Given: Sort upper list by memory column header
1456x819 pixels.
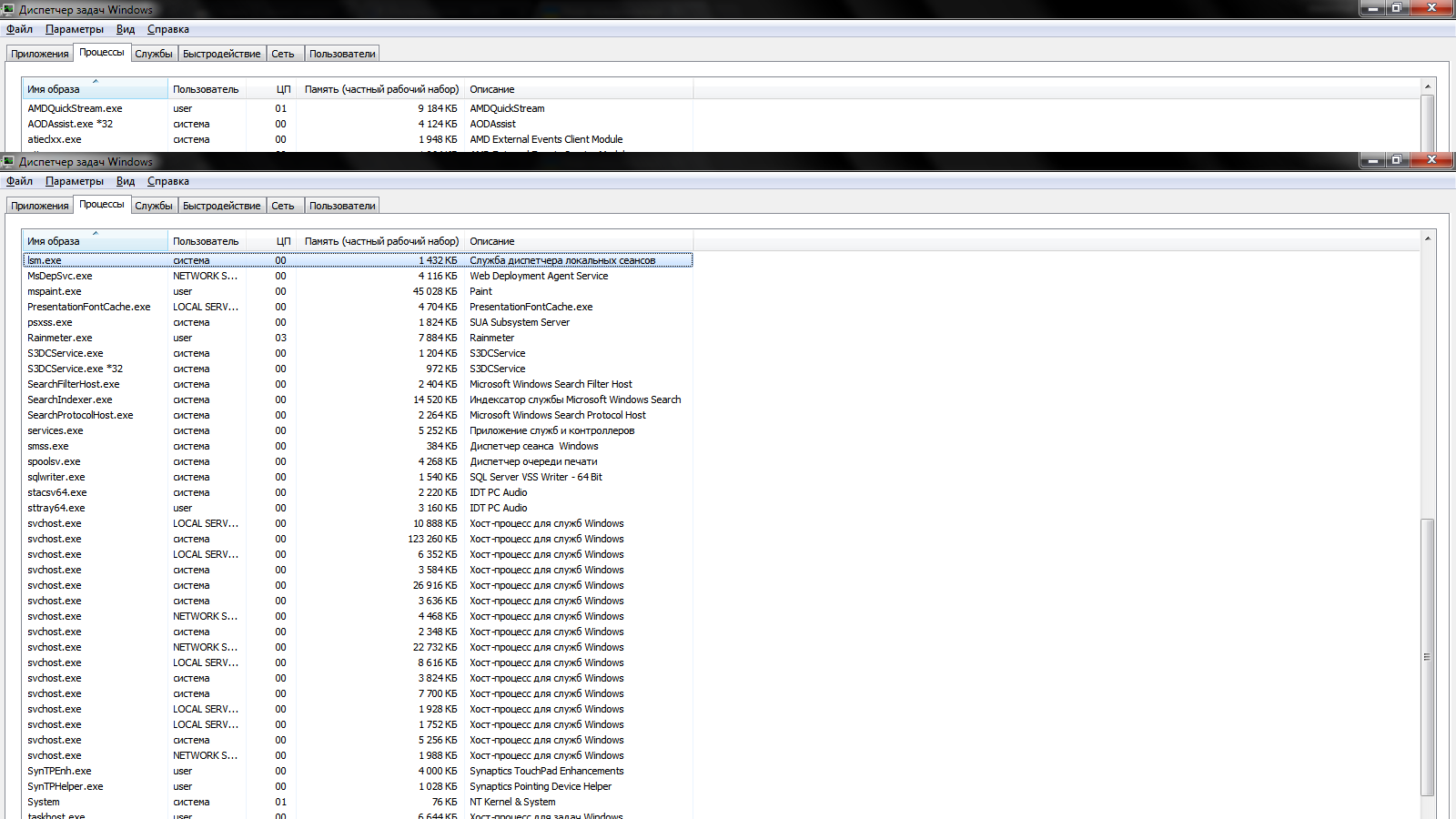Looking at the screenshot, I should pos(380,89).
